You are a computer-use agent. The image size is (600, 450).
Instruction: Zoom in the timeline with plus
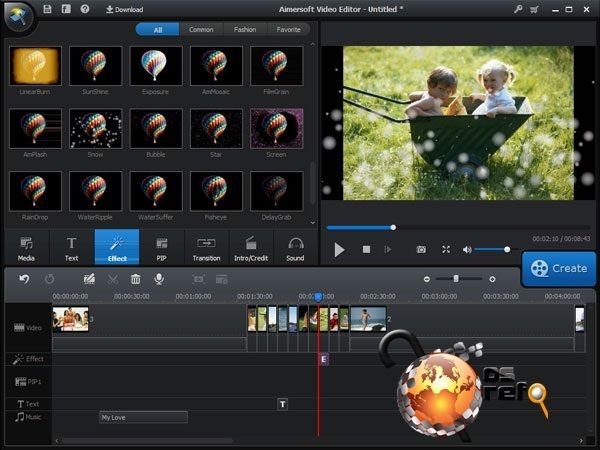492,279
